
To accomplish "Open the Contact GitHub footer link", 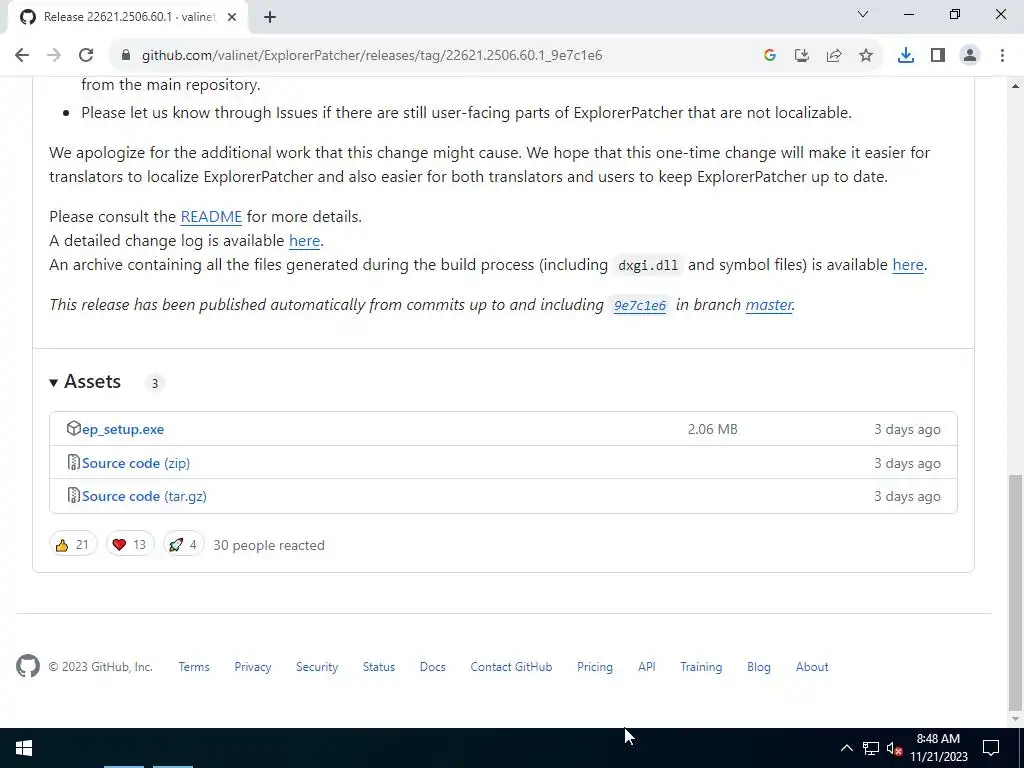I will [511, 667].
